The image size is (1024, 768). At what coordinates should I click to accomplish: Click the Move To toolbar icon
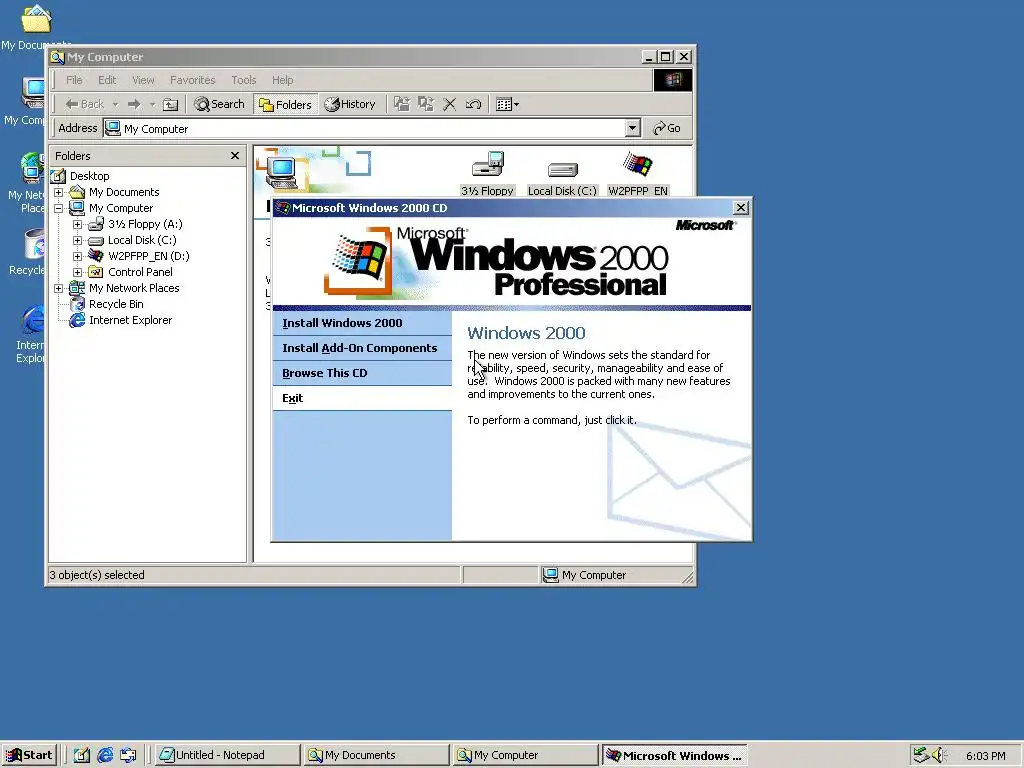click(x=402, y=104)
